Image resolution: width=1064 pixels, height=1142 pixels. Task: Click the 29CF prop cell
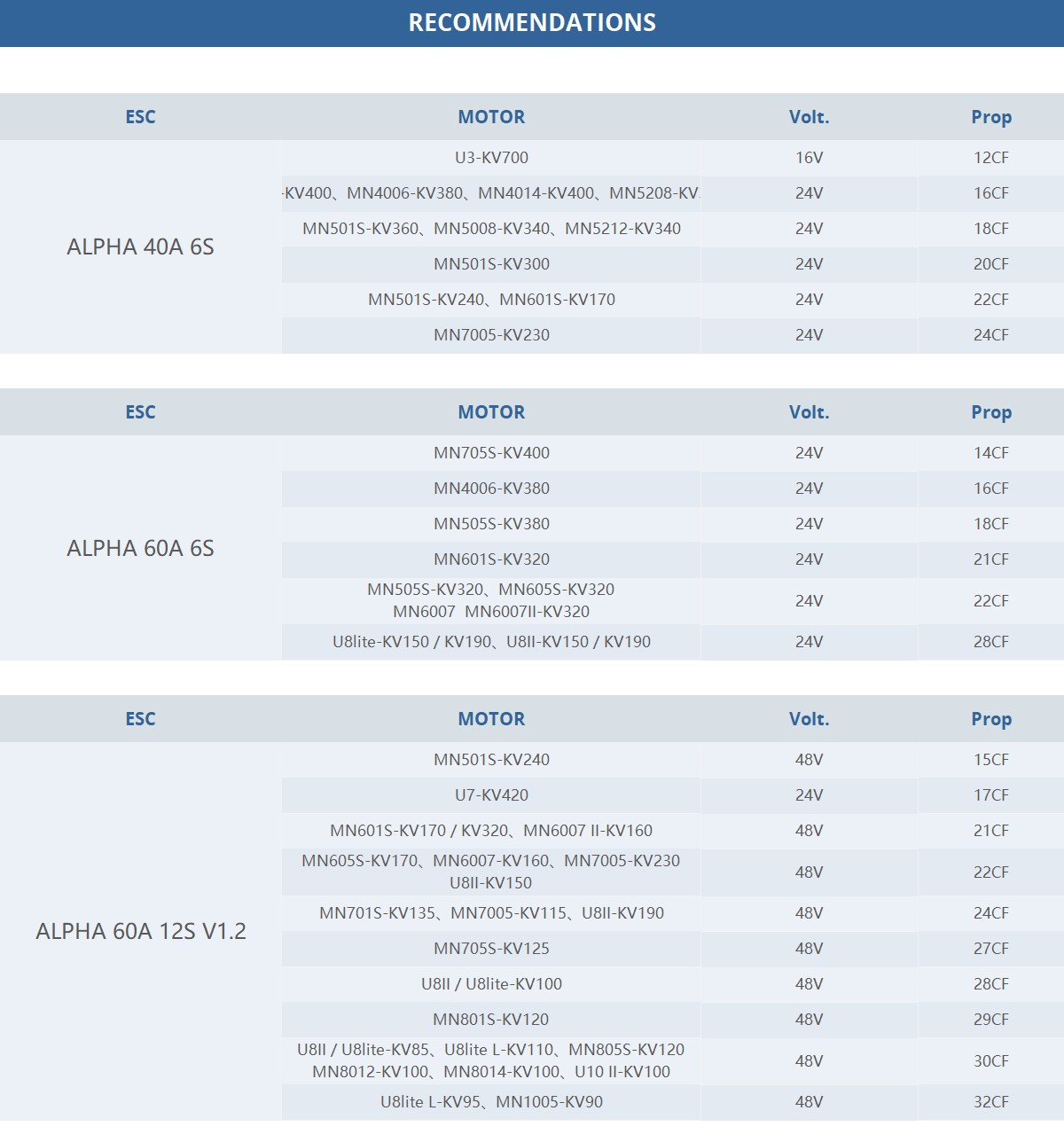coord(991,1020)
